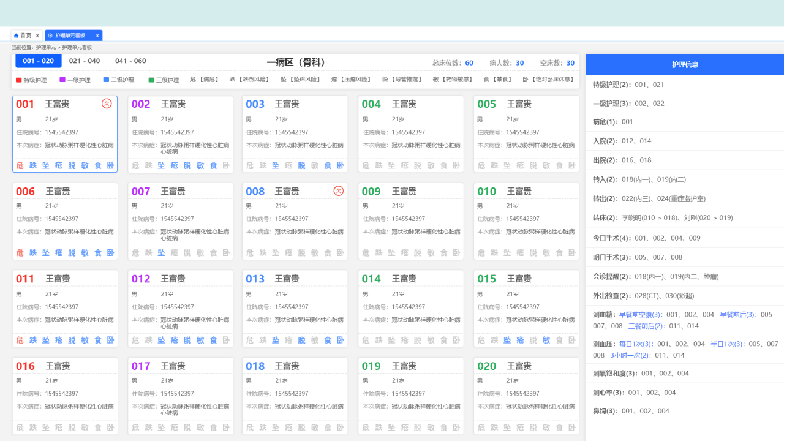Click the 转入(2) transfer-in row
The image size is (785, 442).
coord(685,179)
